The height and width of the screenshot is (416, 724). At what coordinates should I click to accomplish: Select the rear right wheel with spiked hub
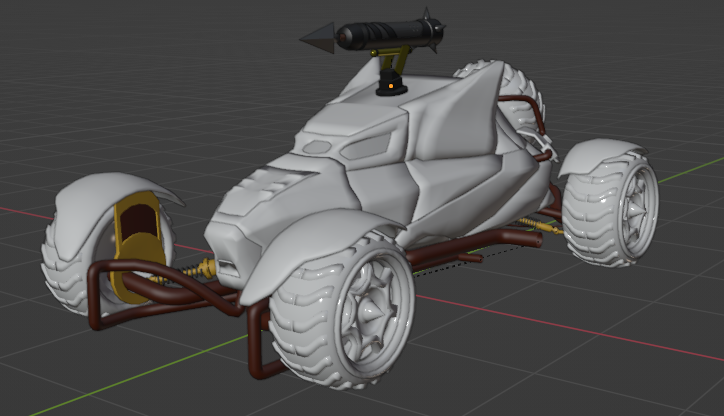point(610,210)
